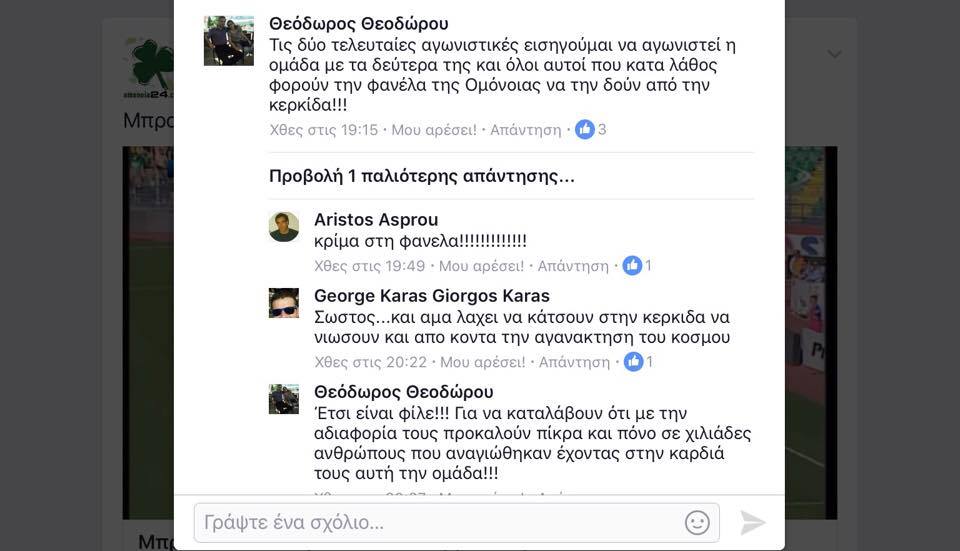Open the chevron dropdown on background post
Screen dimensions: 960x551
point(834,54)
